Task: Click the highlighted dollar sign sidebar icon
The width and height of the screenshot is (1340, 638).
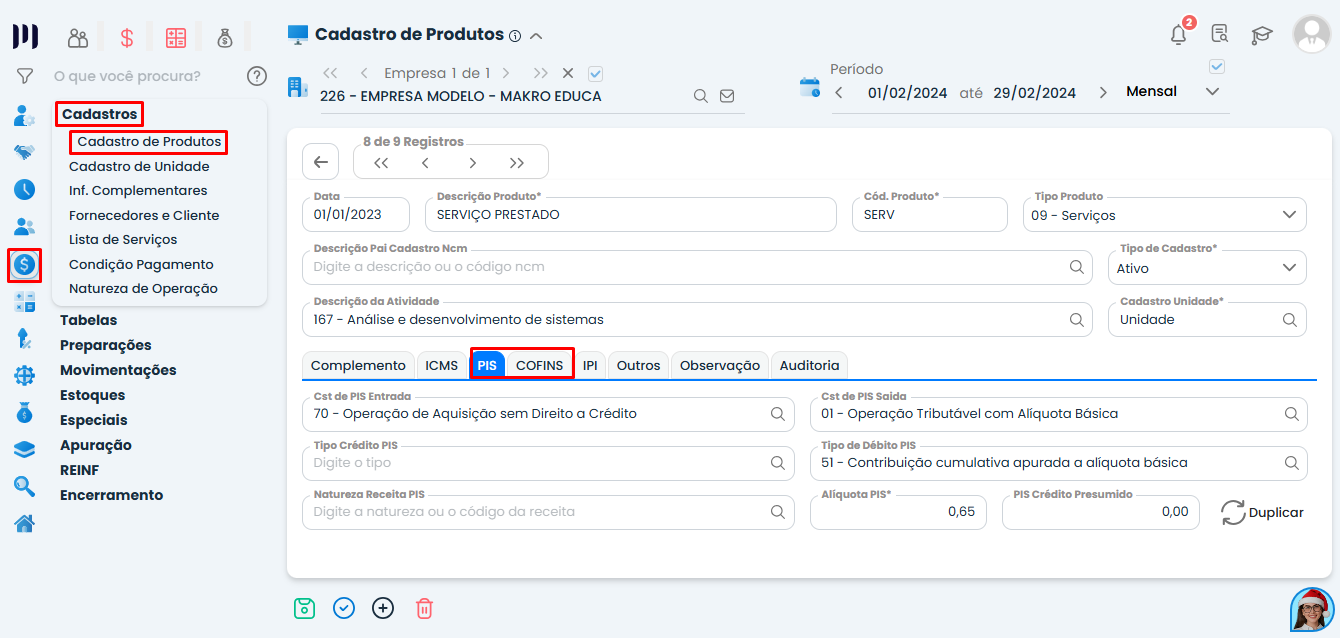Action: pos(23,265)
